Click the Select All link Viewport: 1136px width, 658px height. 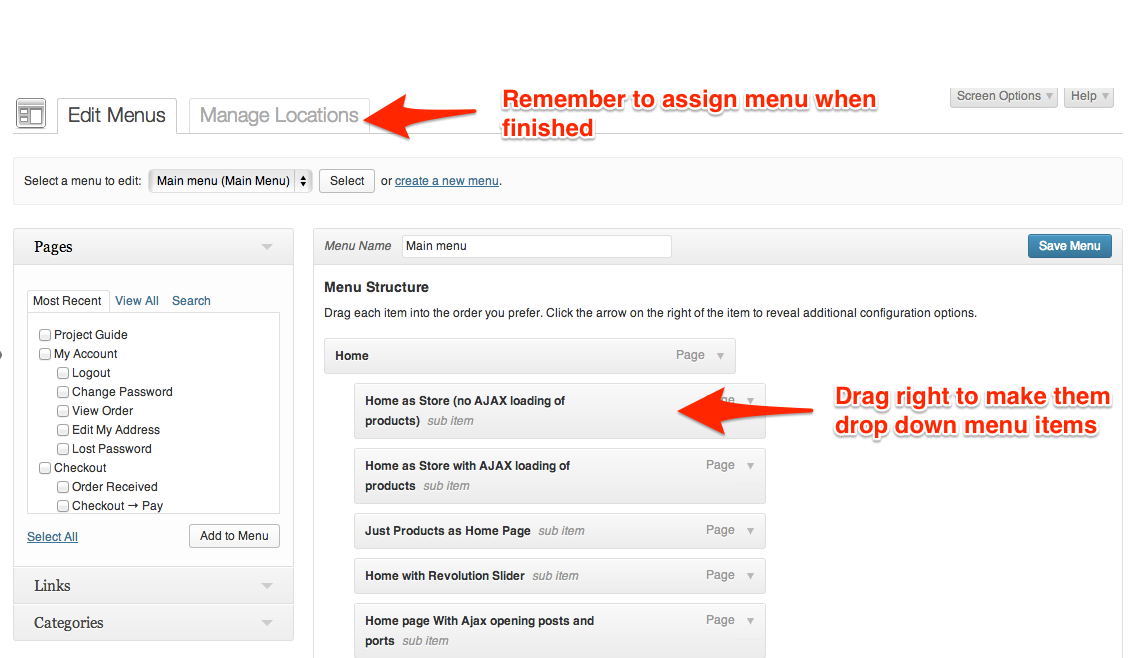coord(52,537)
